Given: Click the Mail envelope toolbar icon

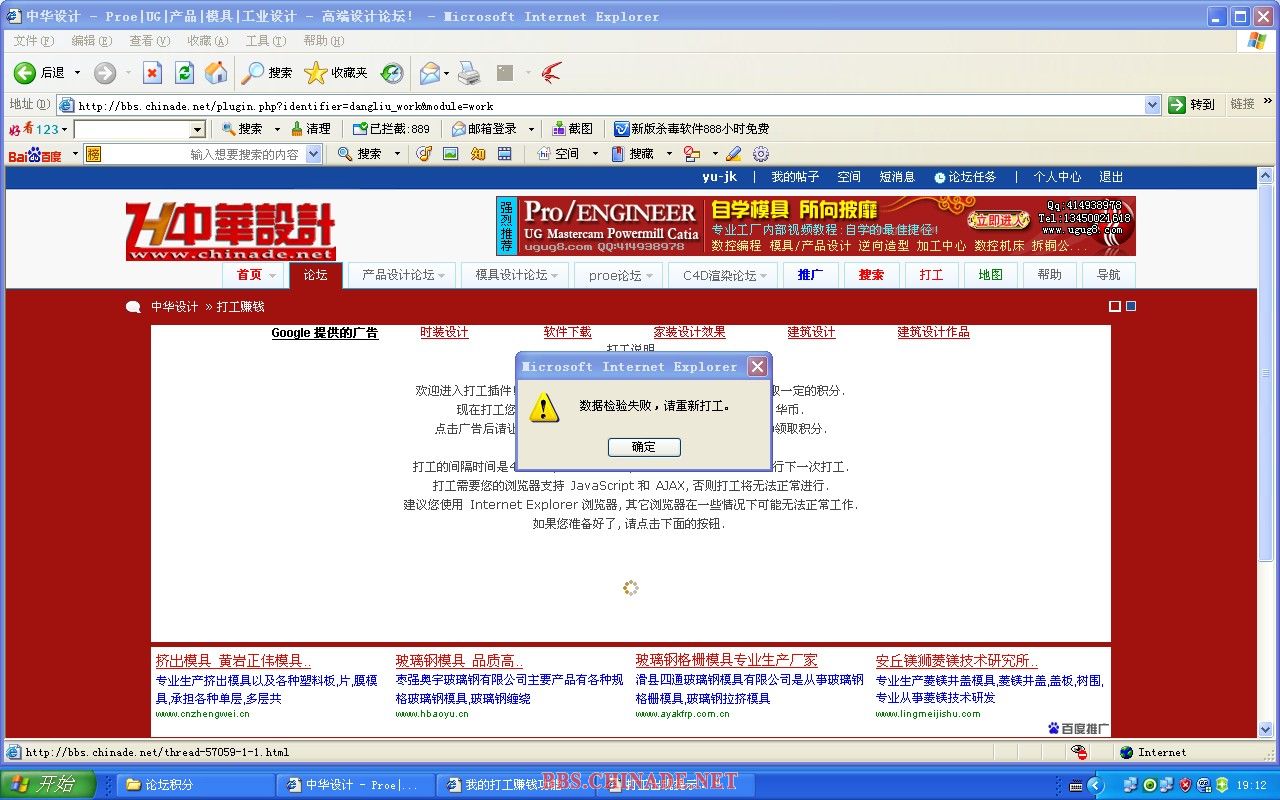Looking at the screenshot, I should click(430, 72).
